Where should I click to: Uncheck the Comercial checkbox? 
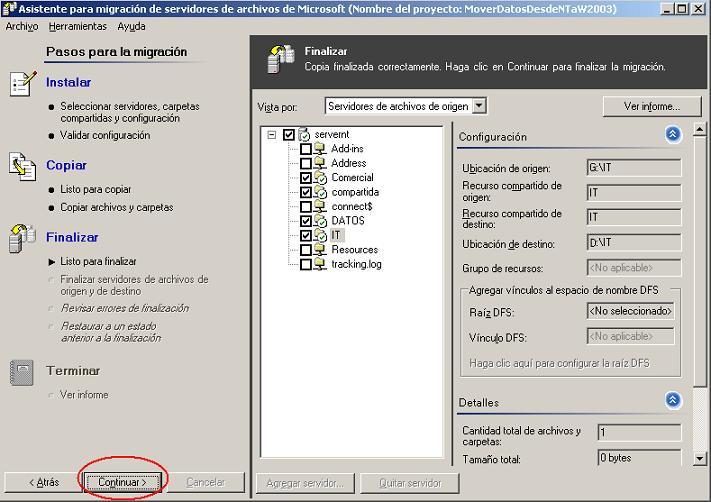click(x=306, y=178)
